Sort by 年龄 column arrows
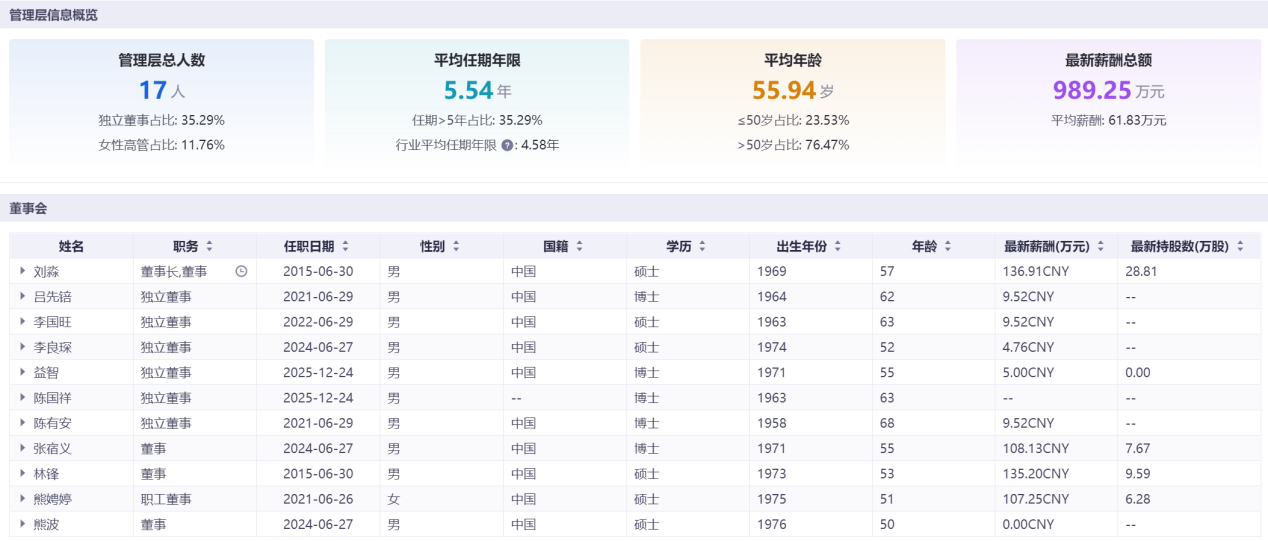Viewport: 1268px width, 541px height. pyautogui.click(x=947, y=246)
